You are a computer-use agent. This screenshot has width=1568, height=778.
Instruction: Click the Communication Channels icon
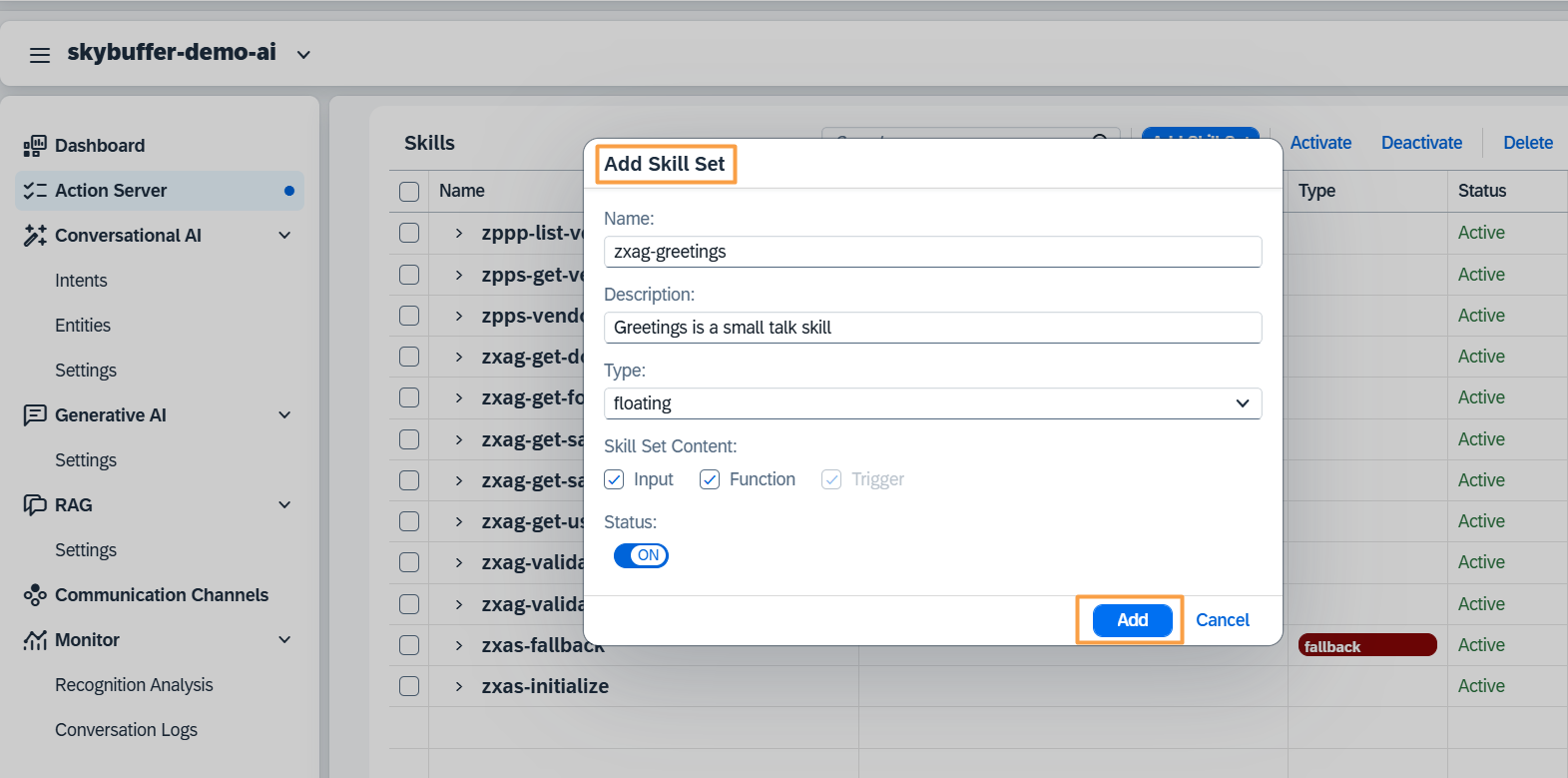pyautogui.click(x=35, y=595)
